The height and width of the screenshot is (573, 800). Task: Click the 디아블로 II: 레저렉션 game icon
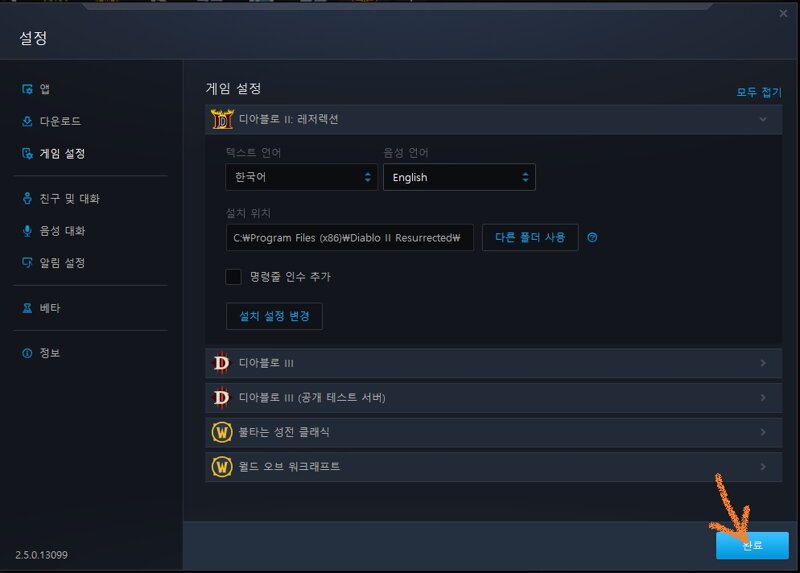(x=222, y=119)
